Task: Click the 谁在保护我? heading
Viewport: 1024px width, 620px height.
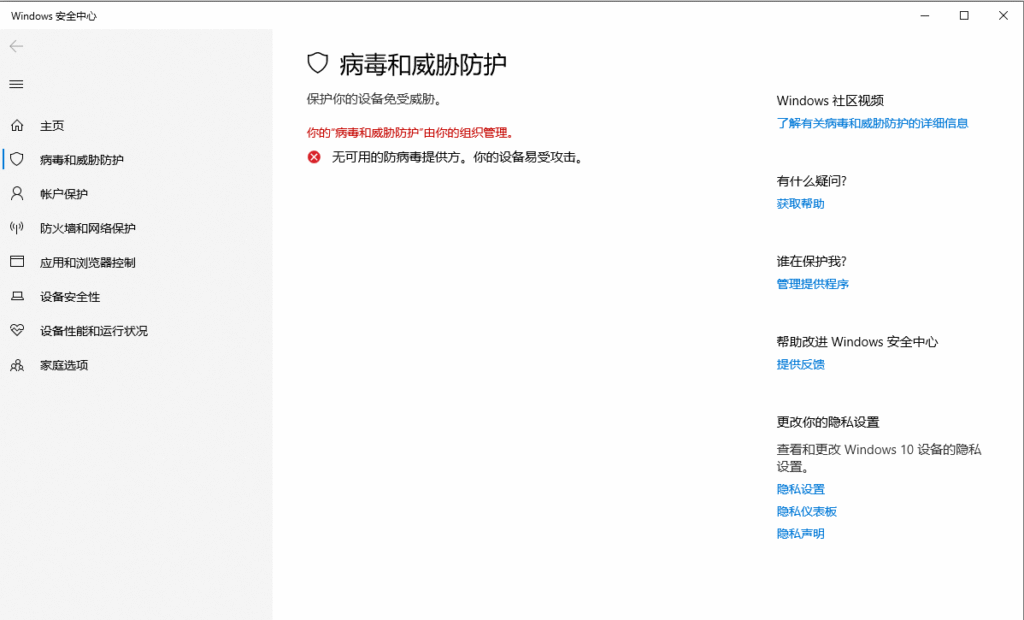Action: (812, 261)
